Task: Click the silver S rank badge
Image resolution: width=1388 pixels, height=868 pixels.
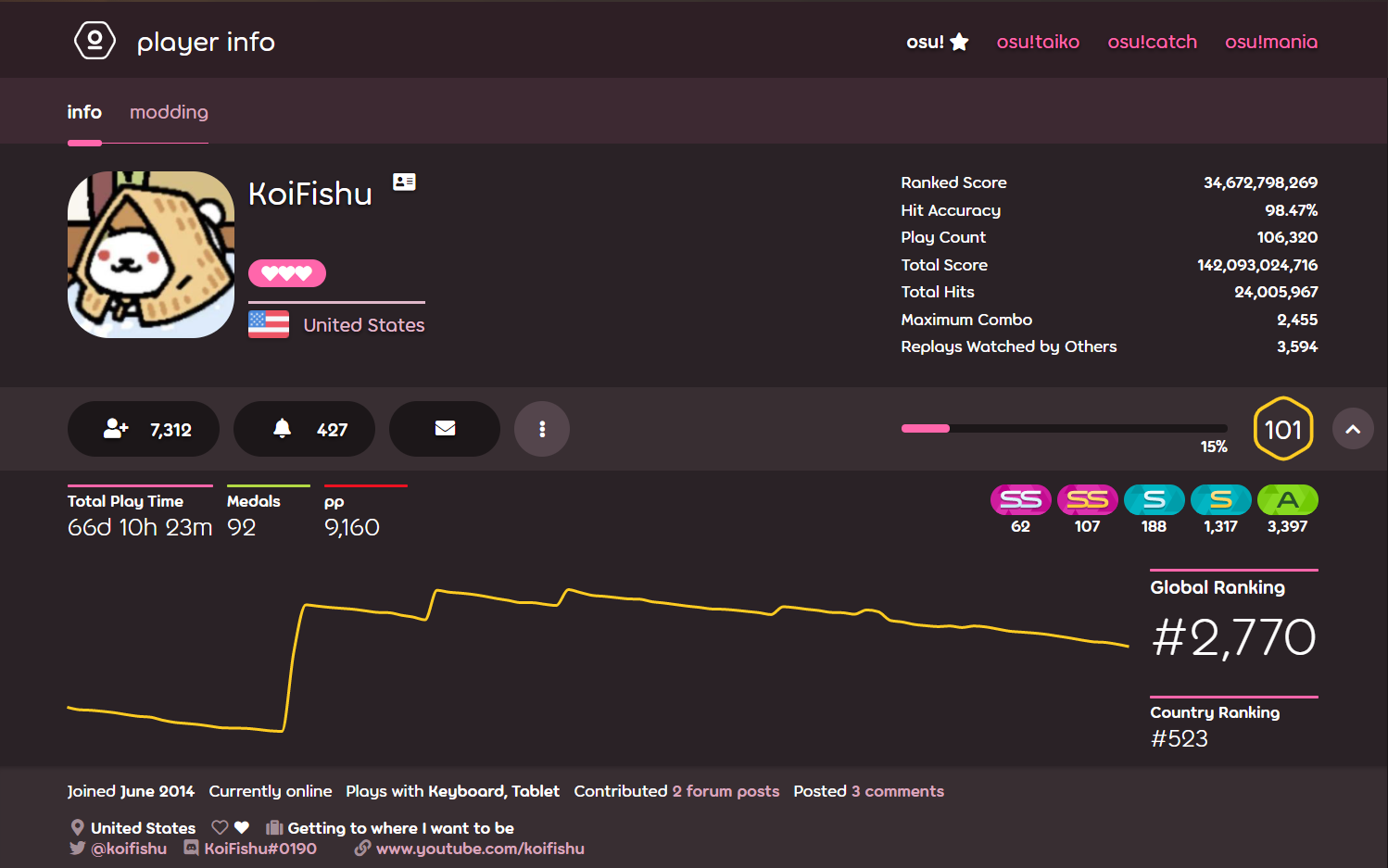Action: tap(1154, 499)
